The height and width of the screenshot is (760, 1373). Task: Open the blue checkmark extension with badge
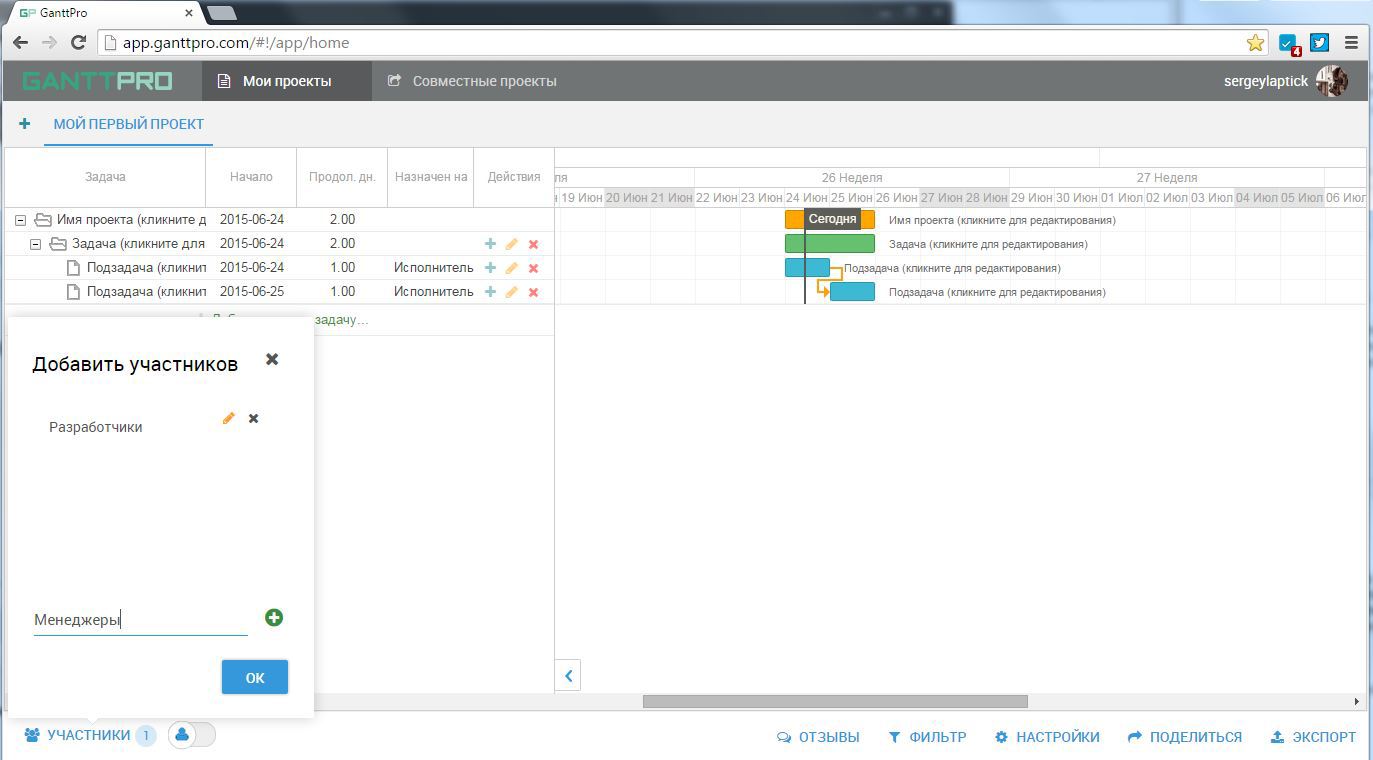coord(1289,44)
